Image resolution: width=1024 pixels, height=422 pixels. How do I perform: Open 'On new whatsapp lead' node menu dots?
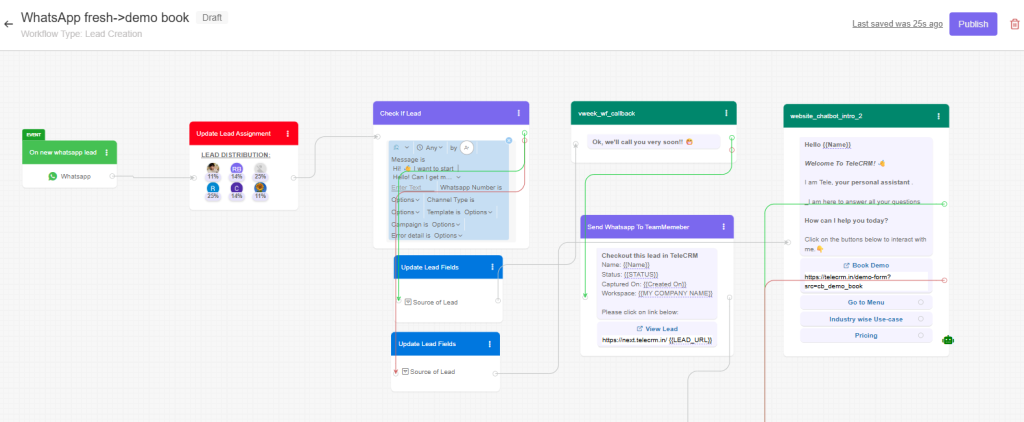coord(107,152)
